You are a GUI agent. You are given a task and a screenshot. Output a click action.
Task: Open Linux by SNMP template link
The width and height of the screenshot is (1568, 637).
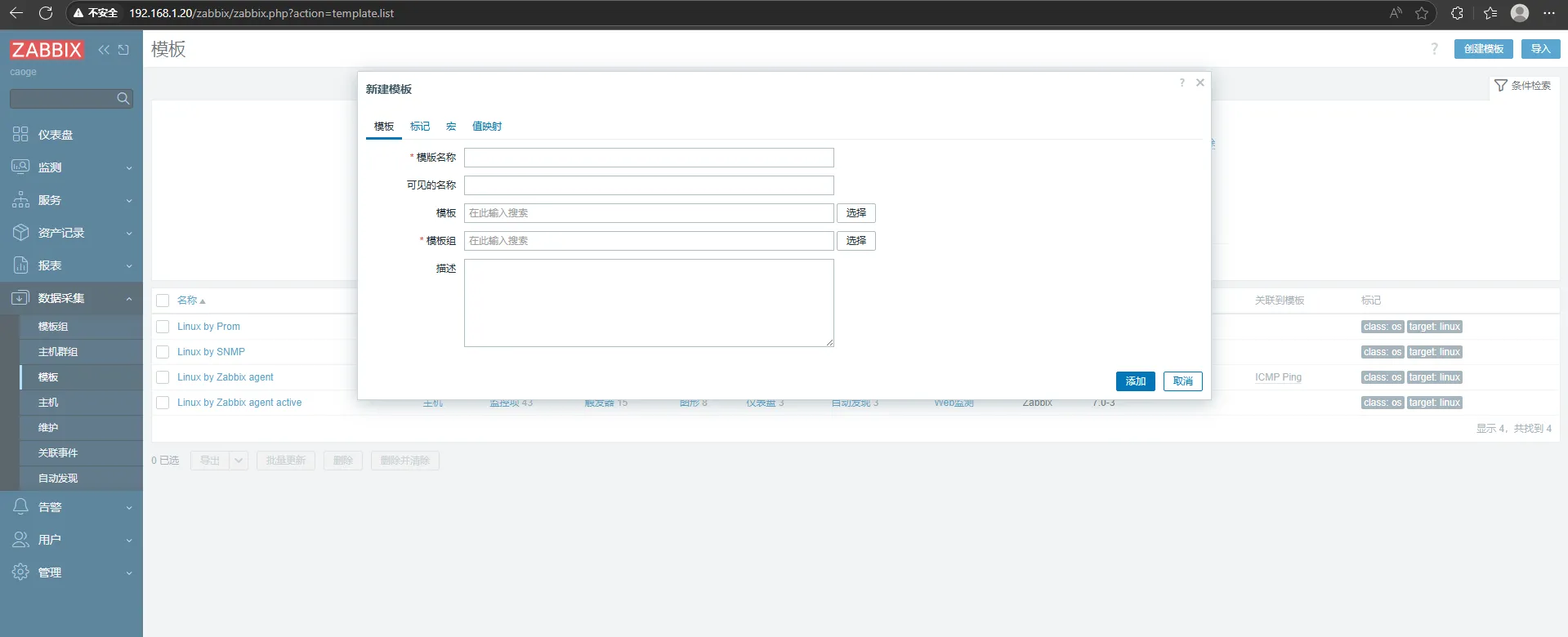(211, 352)
